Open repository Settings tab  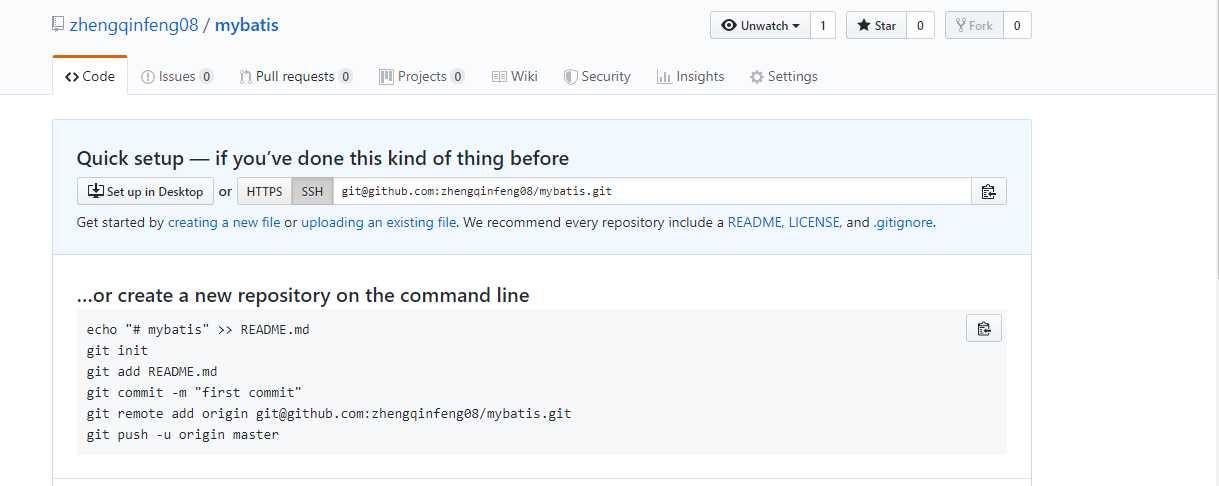point(784,76)
